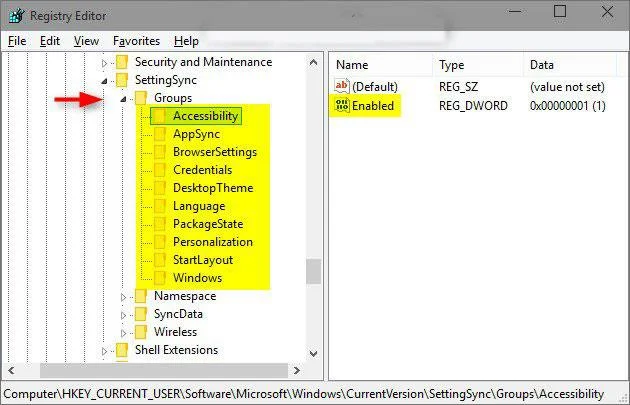
Task: Select the BrowserSettings key label
Action: [x=215, y=152]
